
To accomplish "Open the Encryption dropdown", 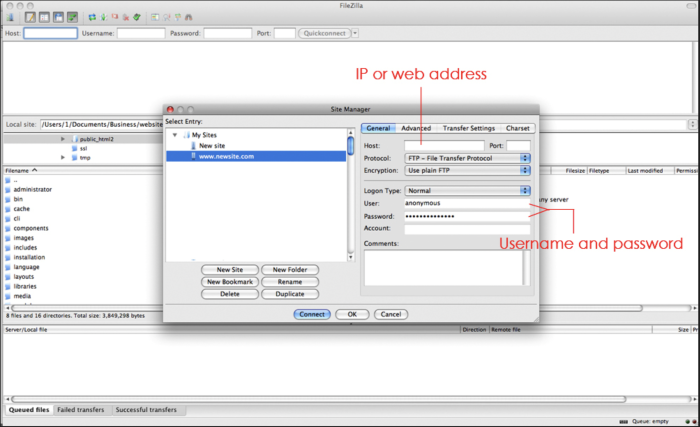I will click(467, 170).
